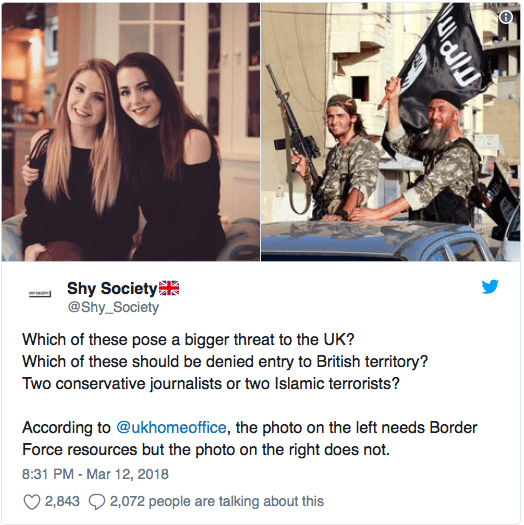Open the 8:31 PM - Mar 12, 2018 timestamp
The image size is (524, 525).
[95, 474]
